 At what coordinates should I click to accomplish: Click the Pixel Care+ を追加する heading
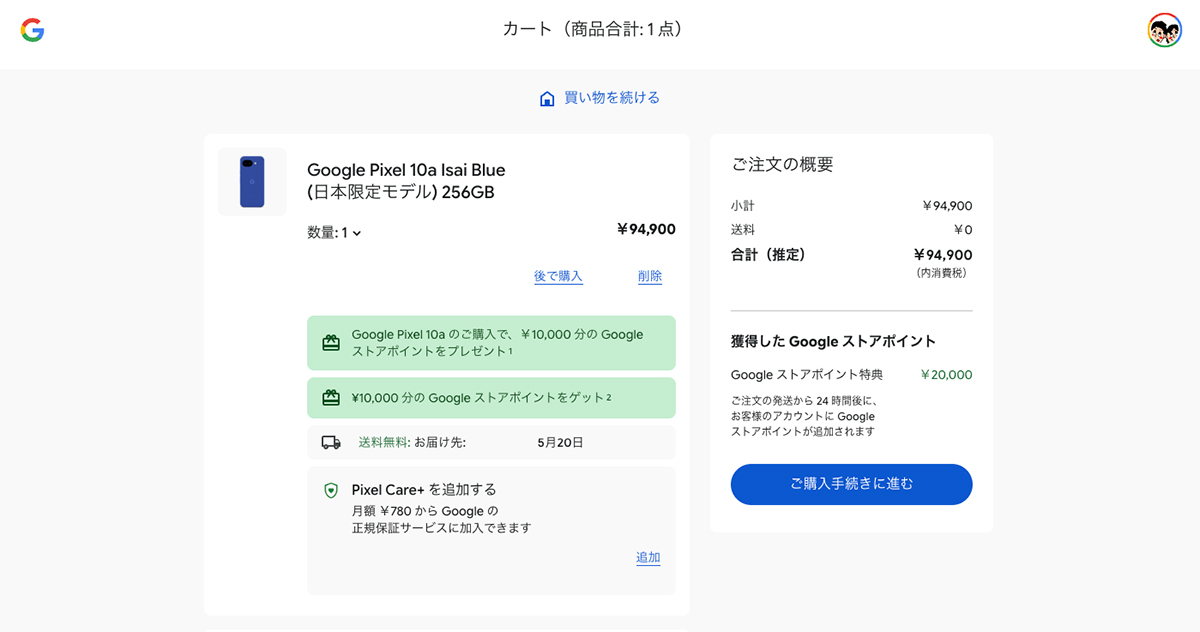pos(424,490)
